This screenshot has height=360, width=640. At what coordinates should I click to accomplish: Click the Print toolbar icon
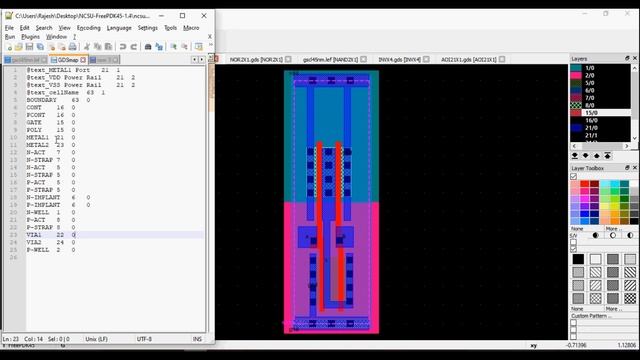(73, 47)
